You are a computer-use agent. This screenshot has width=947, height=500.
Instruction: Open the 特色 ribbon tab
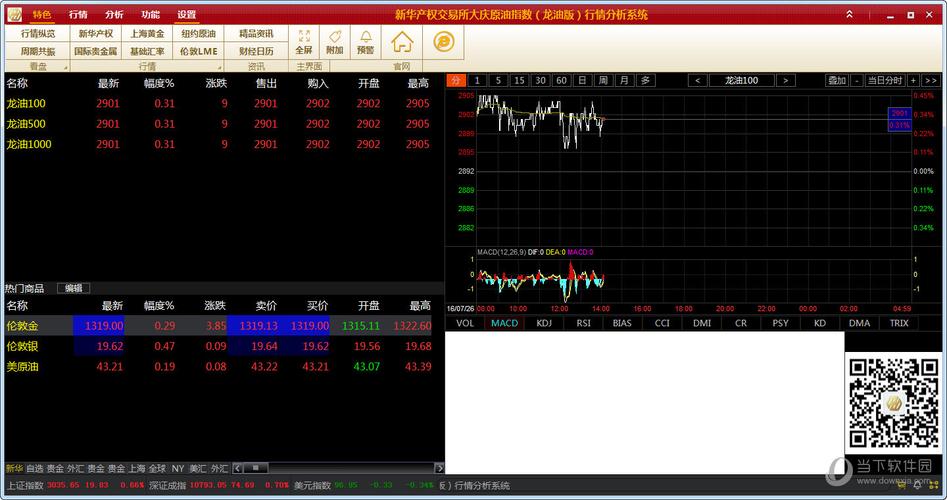tap(42, 14)
